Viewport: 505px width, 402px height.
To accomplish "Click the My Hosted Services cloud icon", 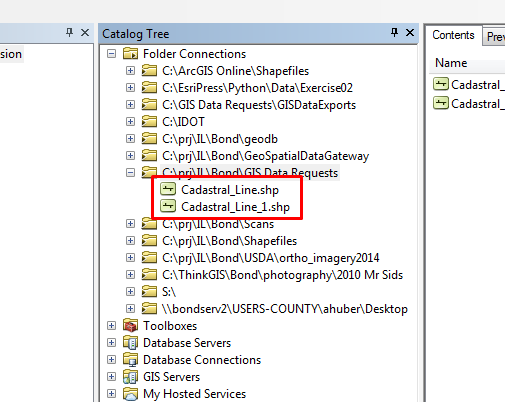I will tap(130, 394).
